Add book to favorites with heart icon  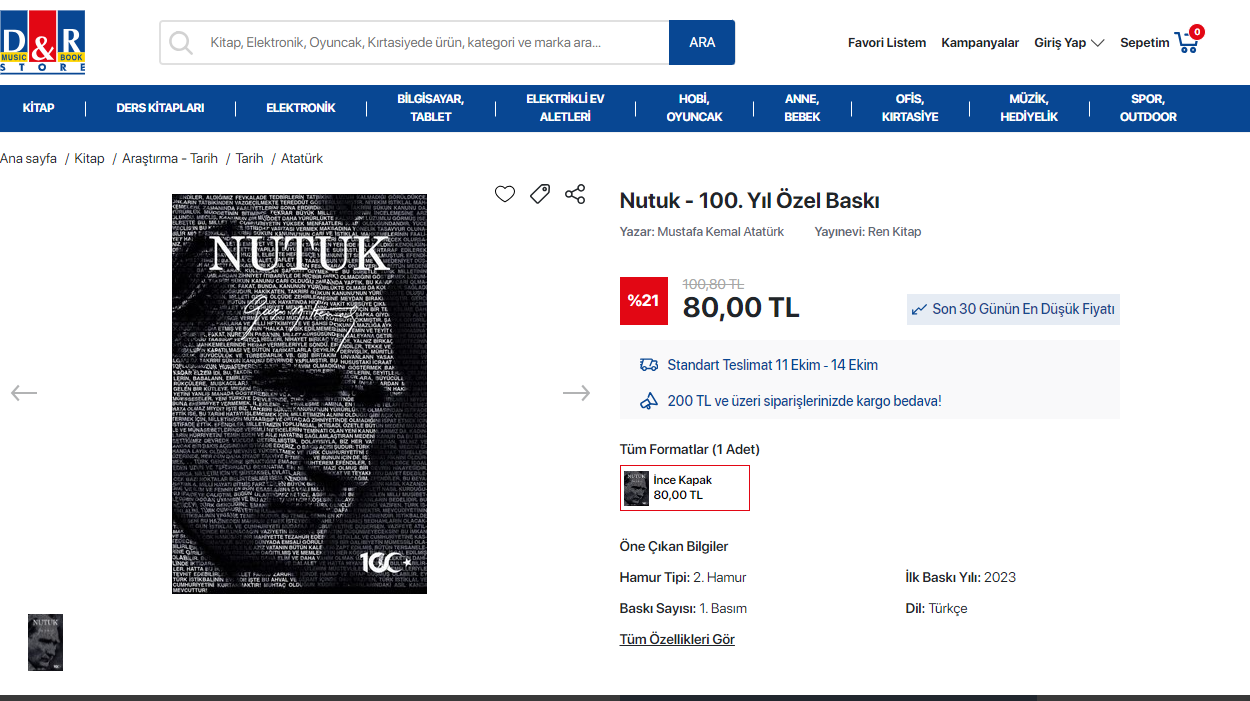pos(505,194)
